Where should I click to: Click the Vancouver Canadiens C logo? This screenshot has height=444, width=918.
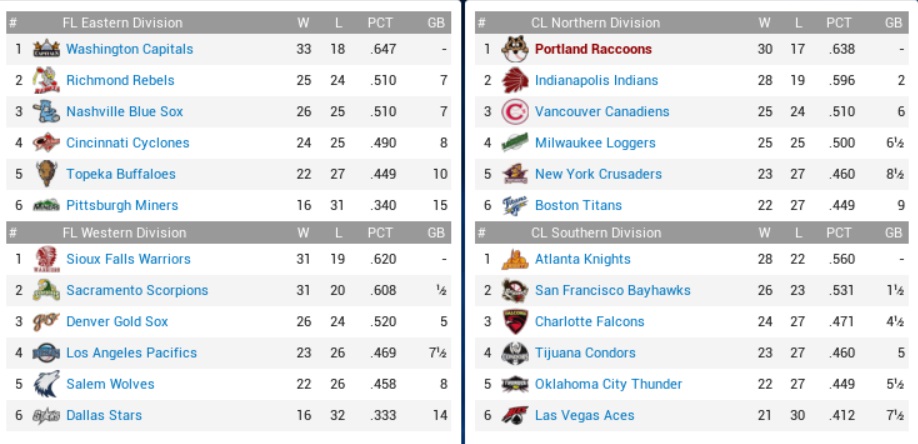pyautogui.click(x=514, y=112)
